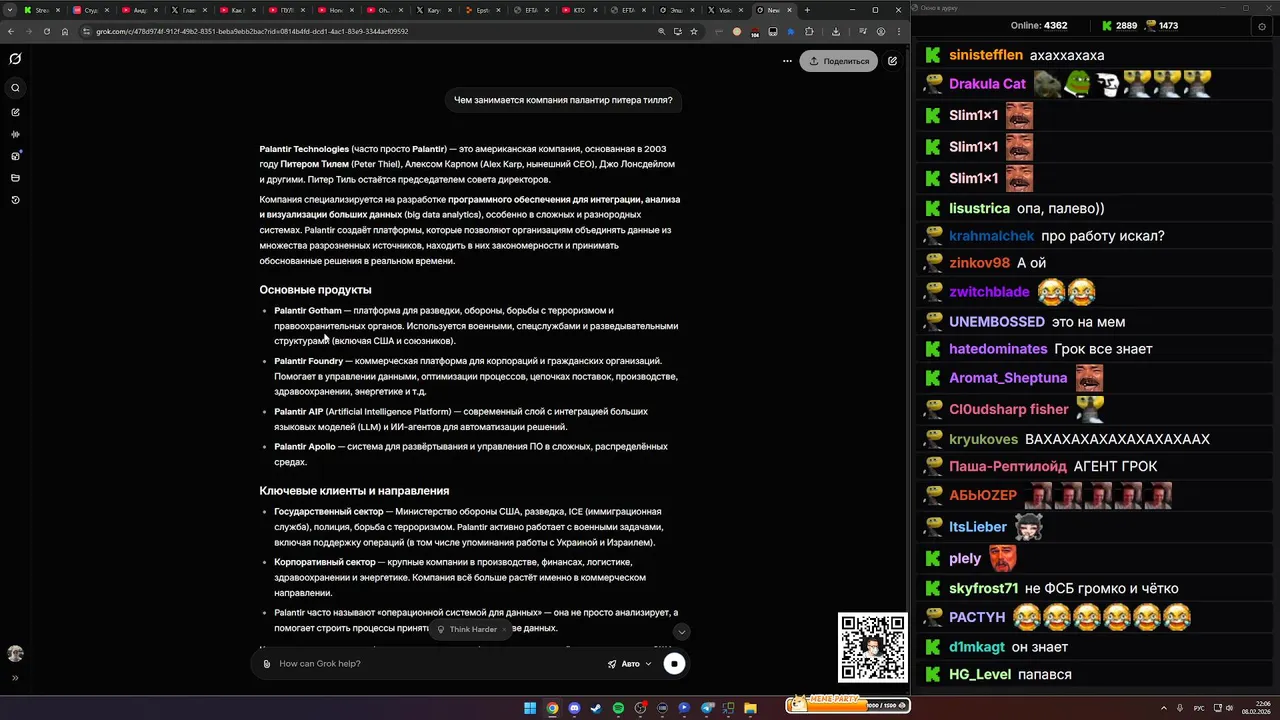The width and height of the screenshot is (1280, 720).
Task: Click chat username 'UNEMBOSSED'
Action: pyautogui.click(x=996, y=322)
